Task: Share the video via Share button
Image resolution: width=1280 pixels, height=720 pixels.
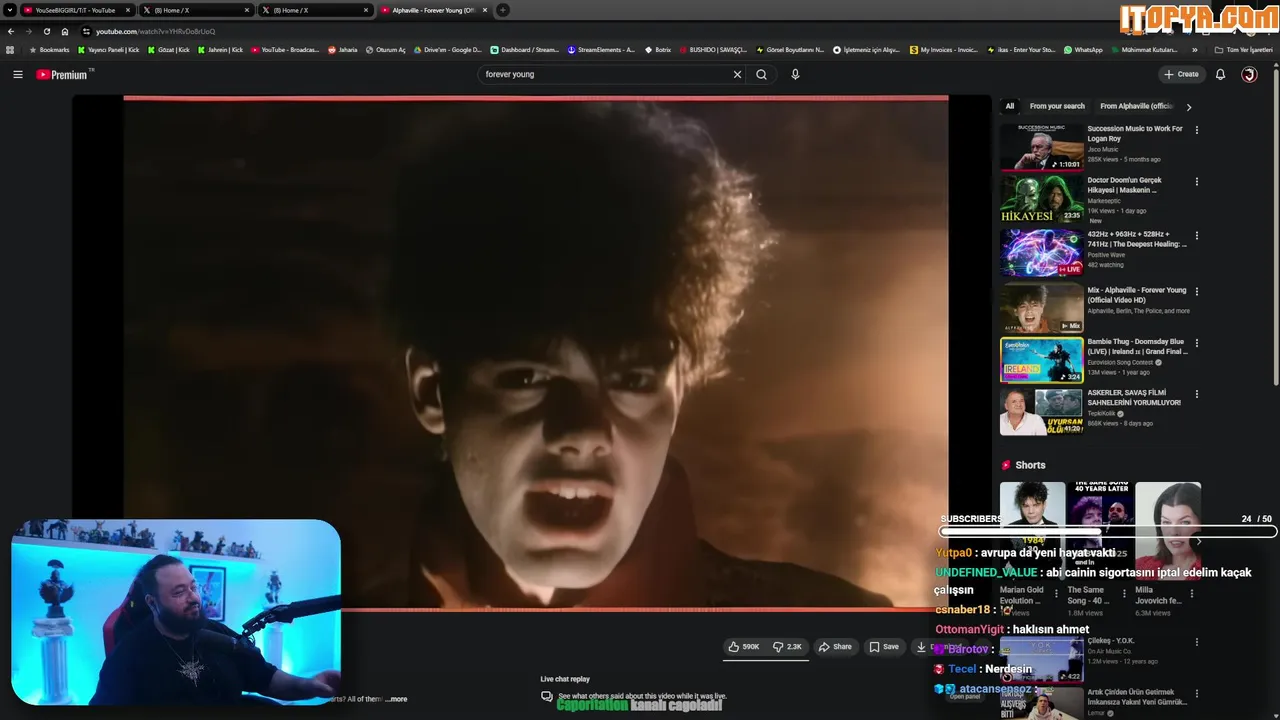Action: coord(835,647)
